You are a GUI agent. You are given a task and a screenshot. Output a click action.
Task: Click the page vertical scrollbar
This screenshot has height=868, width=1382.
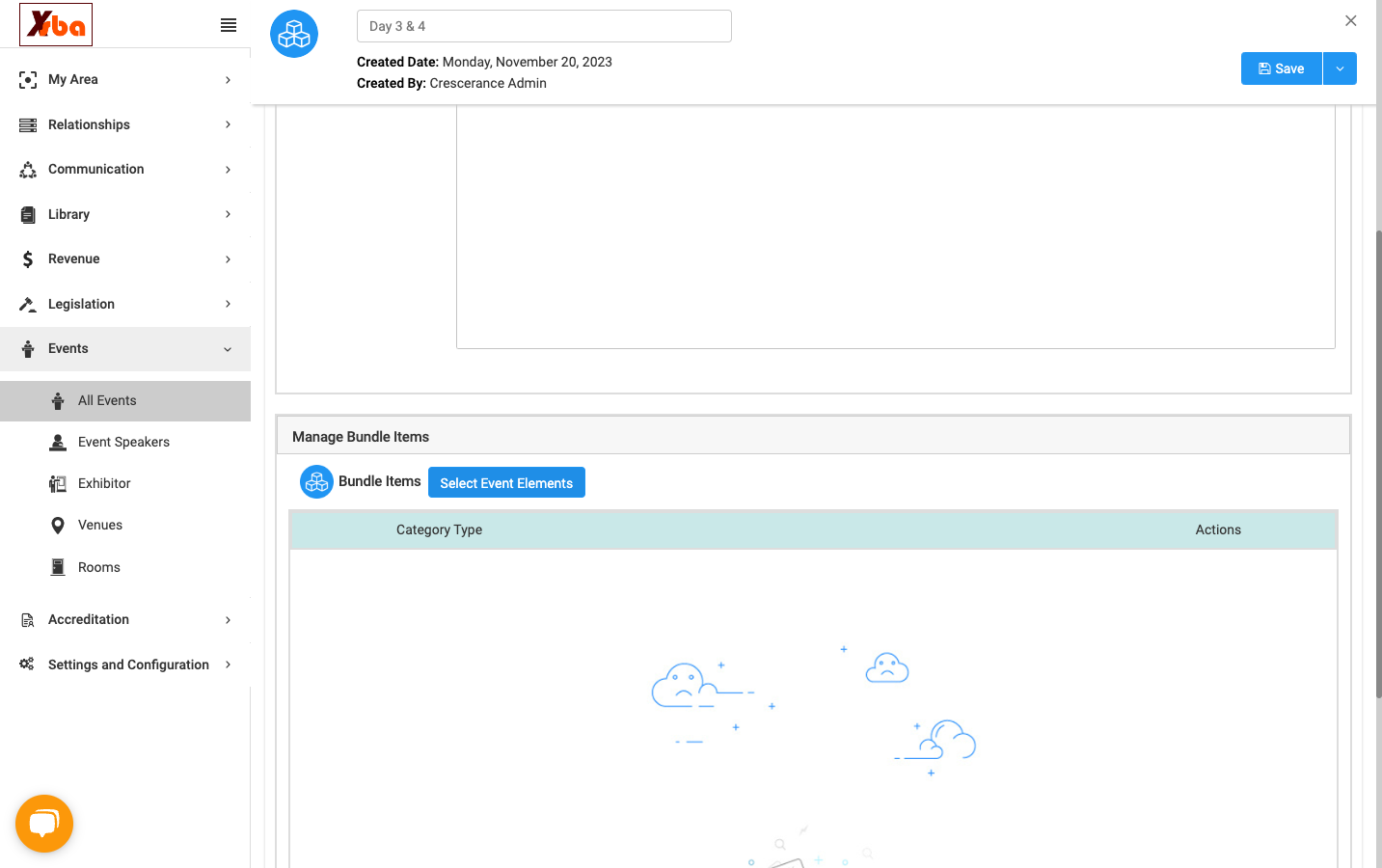pyautogui.click(x=1379, y=463)
